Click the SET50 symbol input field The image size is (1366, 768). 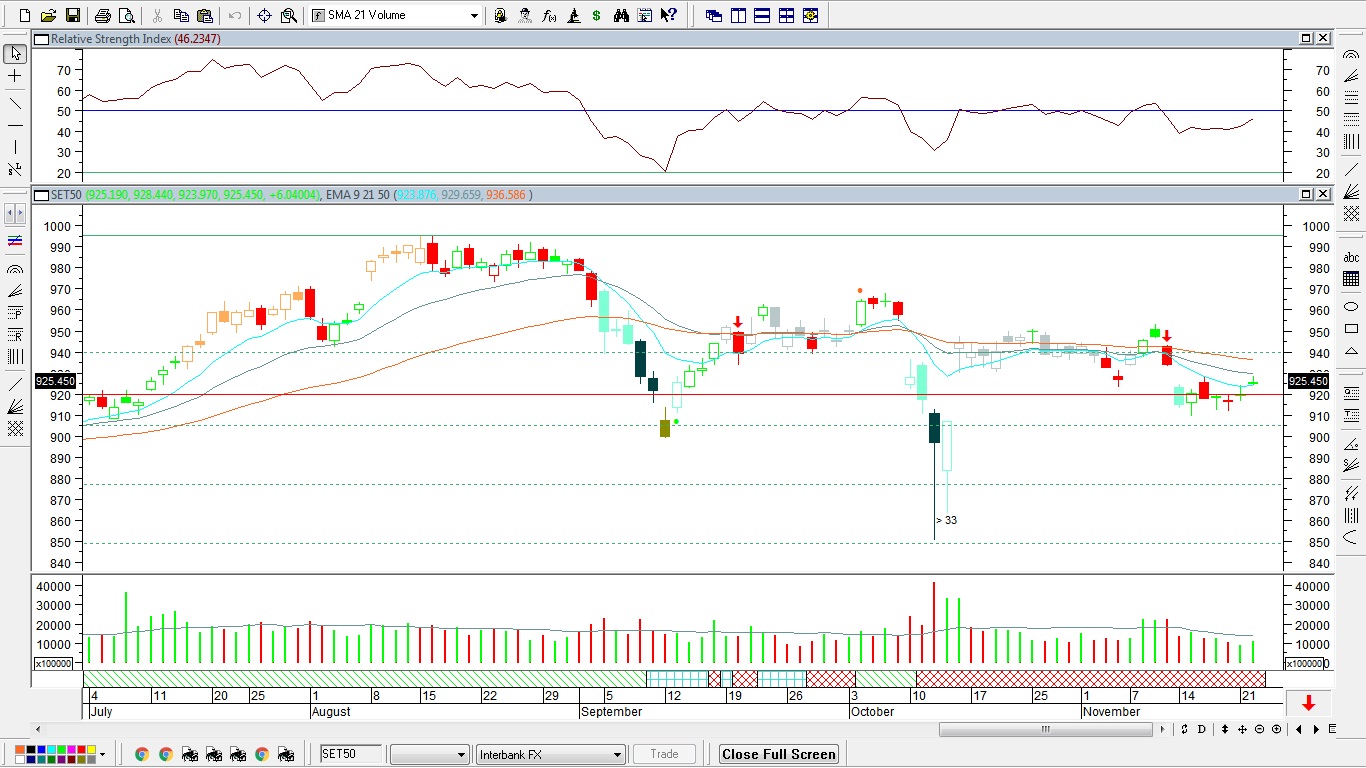(x=352, y=754)
